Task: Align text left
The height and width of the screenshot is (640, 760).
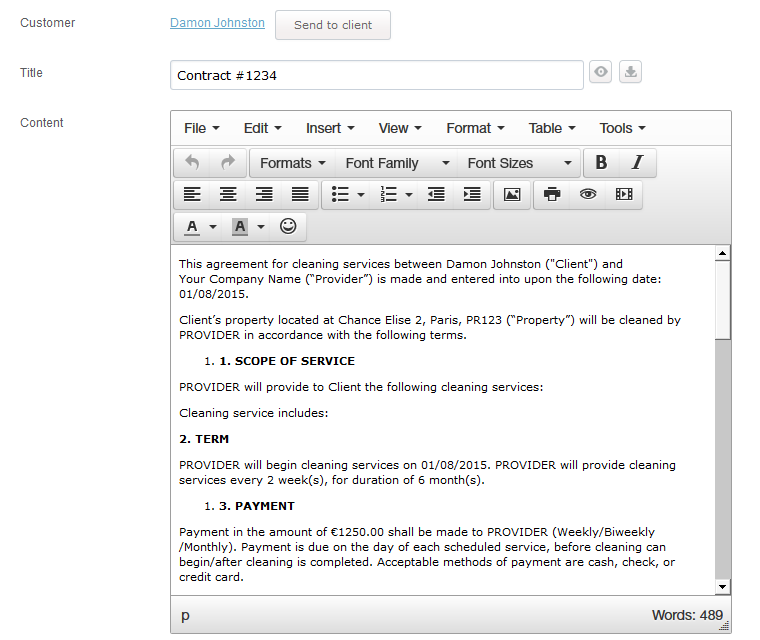Action: coord(192,194)
